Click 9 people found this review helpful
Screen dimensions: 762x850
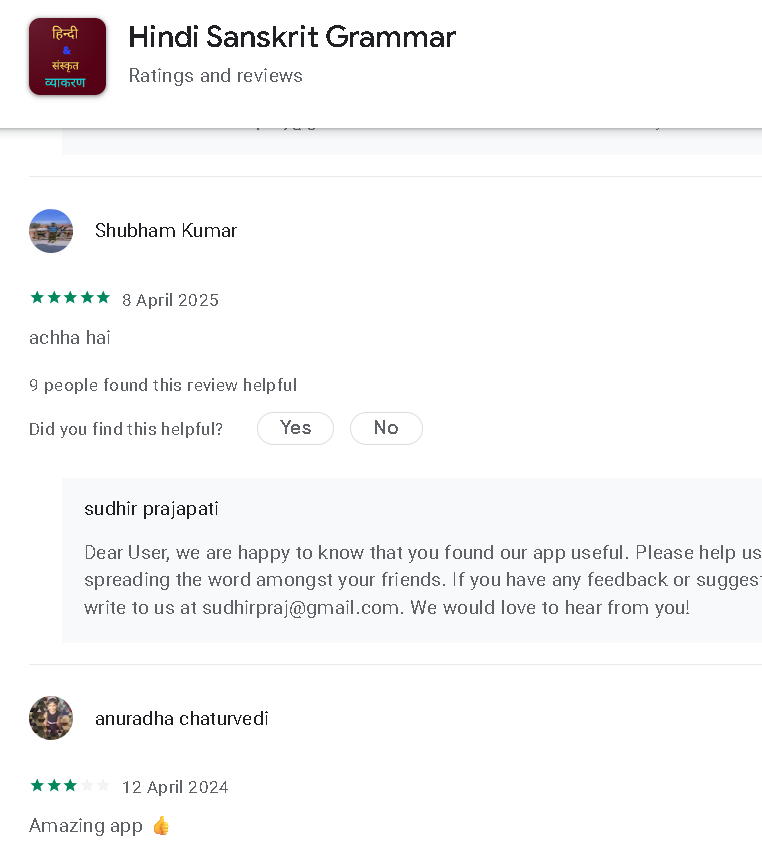point(163,385)
